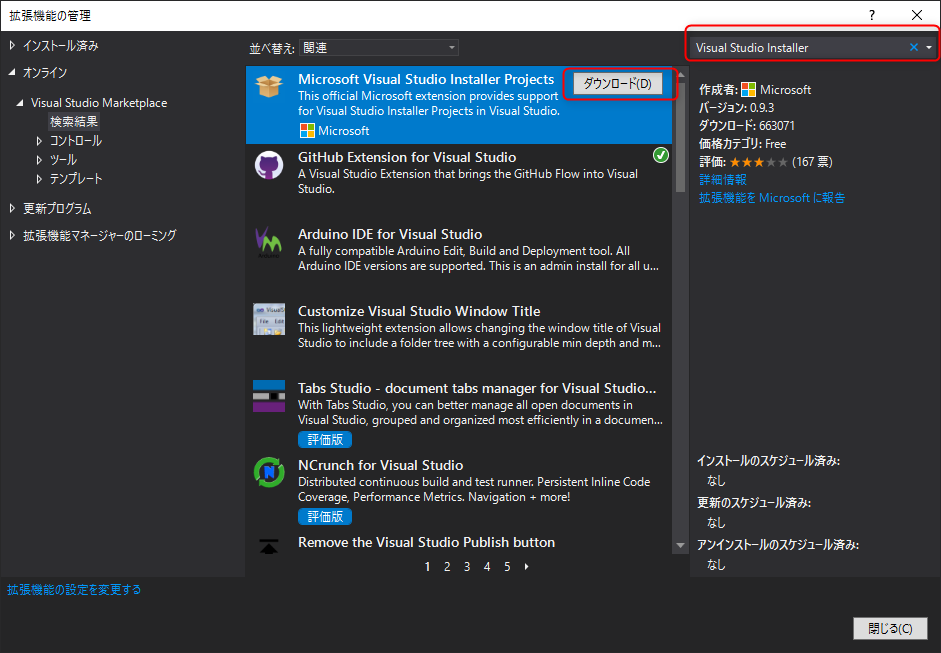
Task: Expand the 拡張機能マネージャーのローミング category
Action: [x=13, y=236]
